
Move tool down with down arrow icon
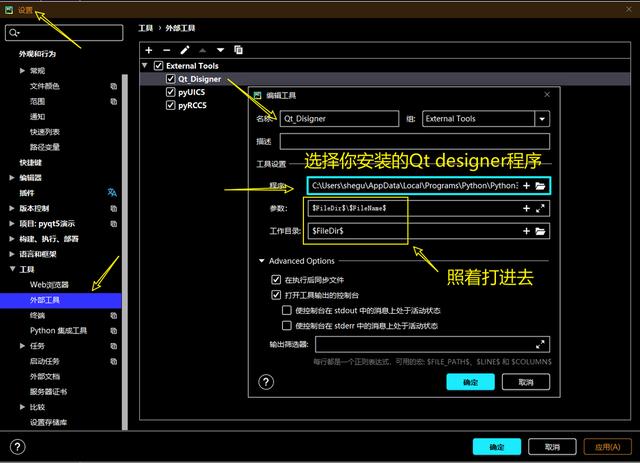(x=220, y=50)
